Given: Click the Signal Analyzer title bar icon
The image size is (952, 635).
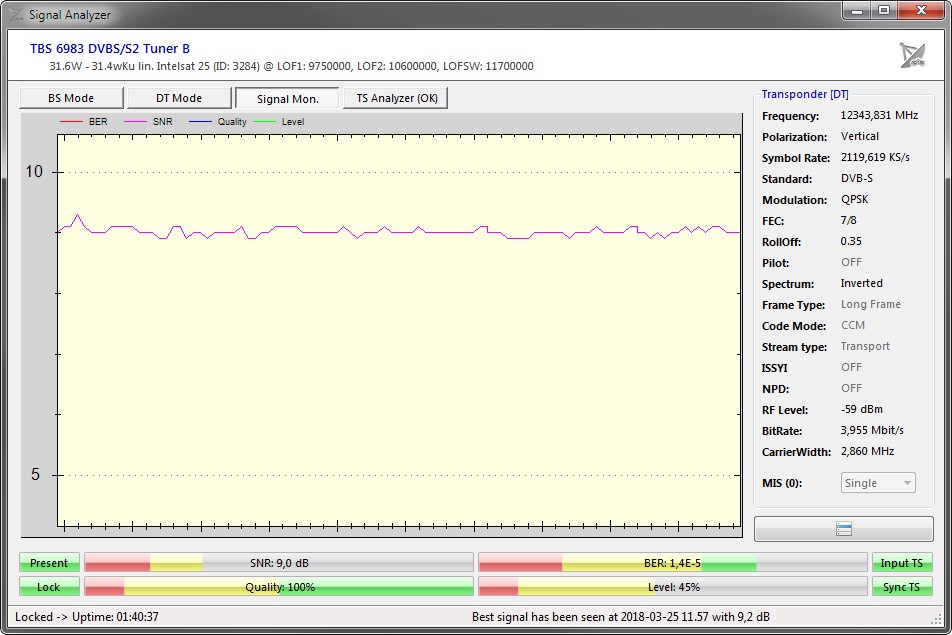Looking at the screenshot, I should [x=15, y=15].
